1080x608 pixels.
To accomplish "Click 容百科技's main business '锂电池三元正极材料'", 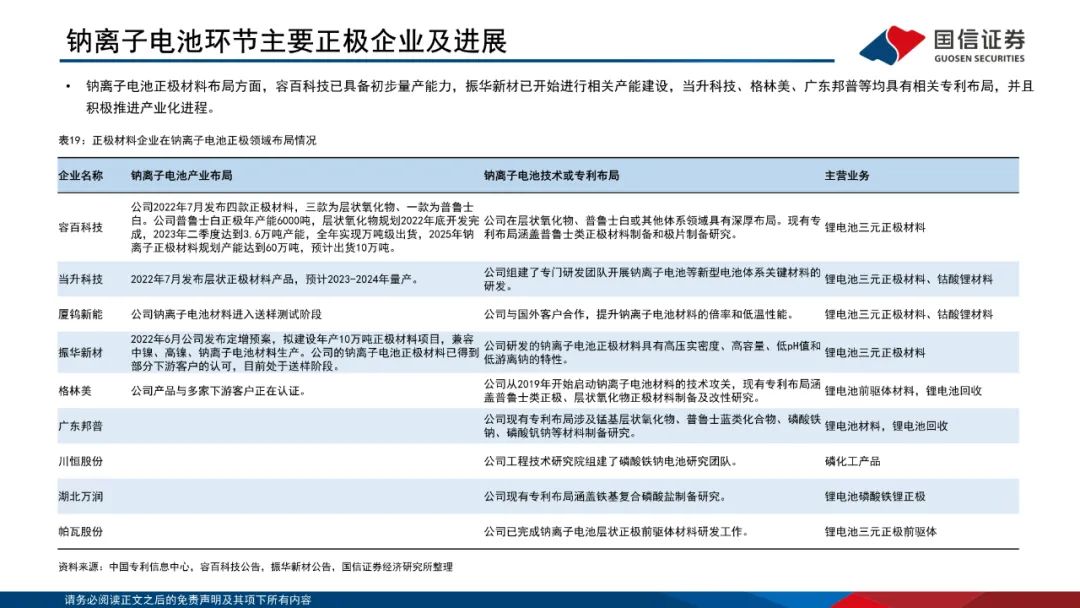I will coord(875,227).
